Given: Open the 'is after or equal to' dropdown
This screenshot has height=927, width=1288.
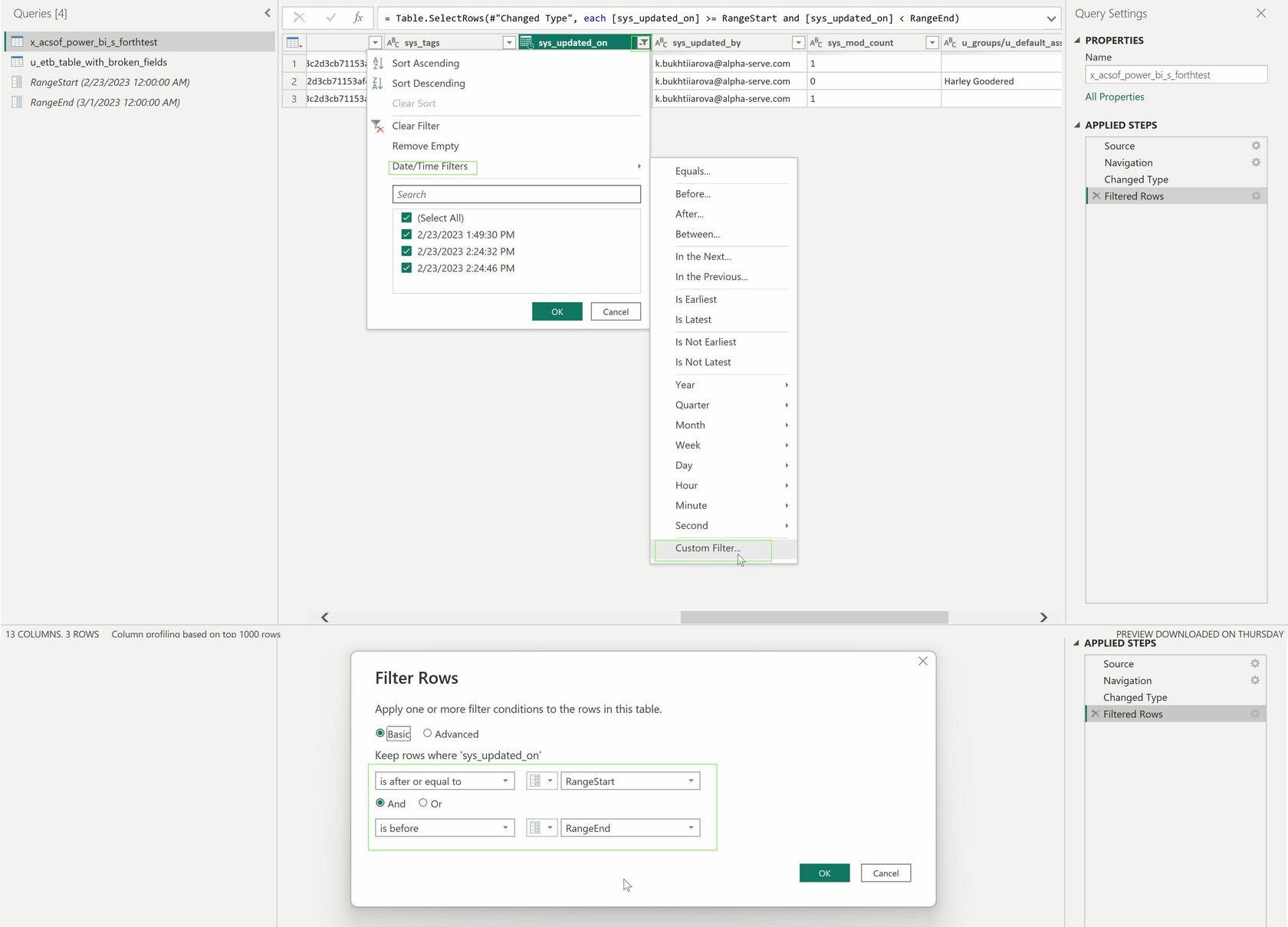Looking at the screenshot, I should pos(507,781).
